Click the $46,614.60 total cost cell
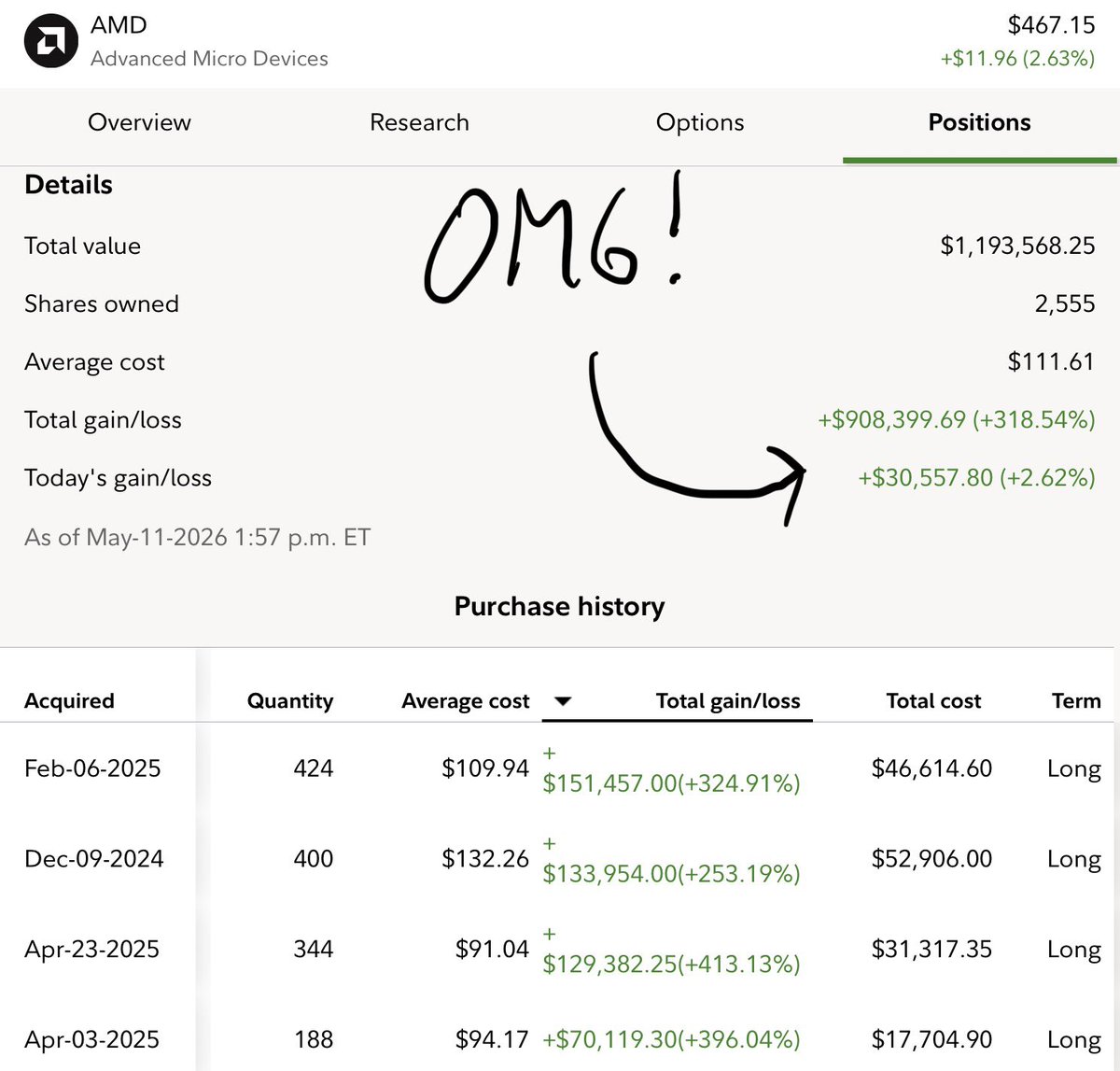 coord(931,768)
